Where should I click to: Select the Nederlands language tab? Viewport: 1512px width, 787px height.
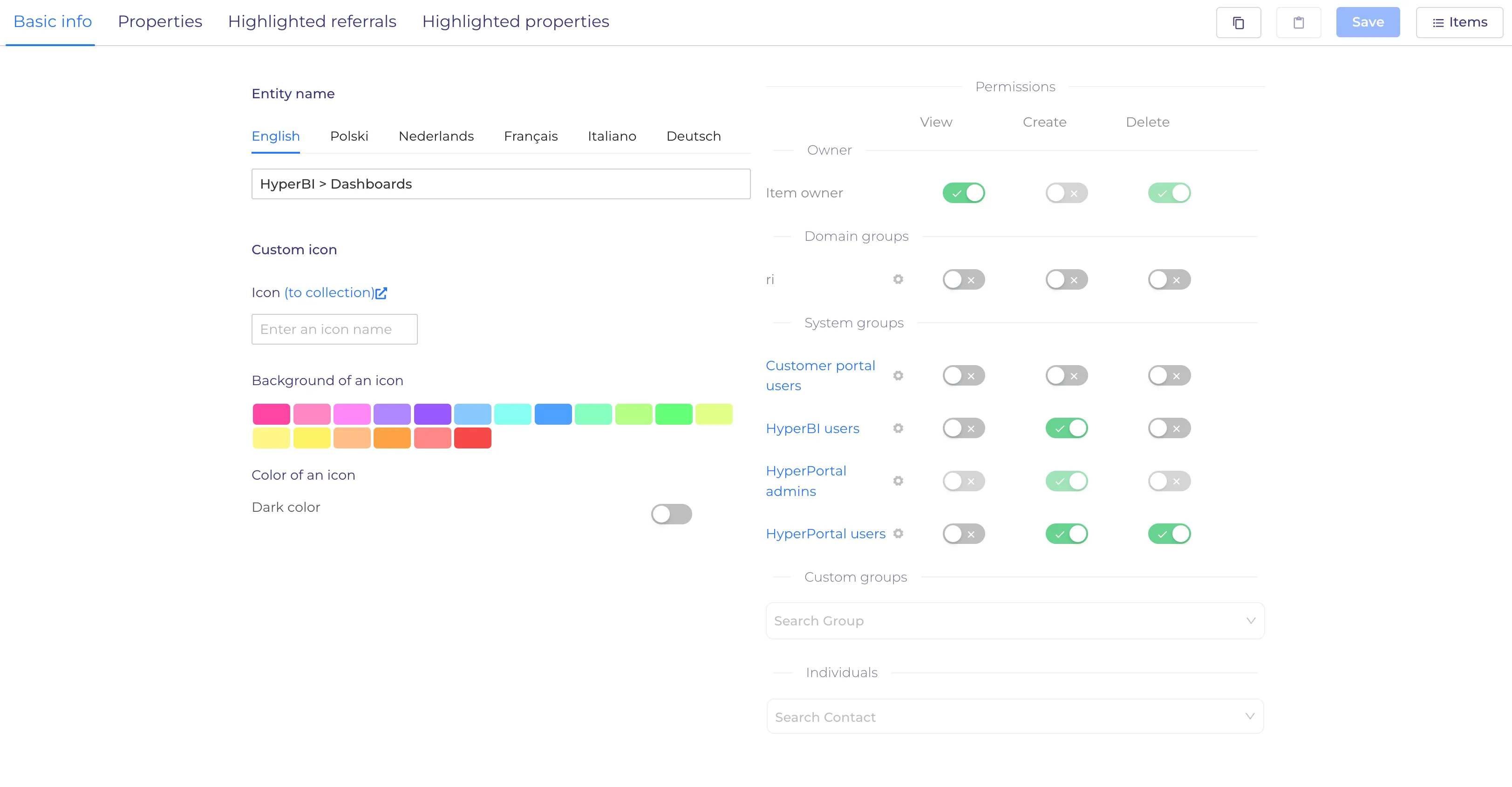point(436,136)
